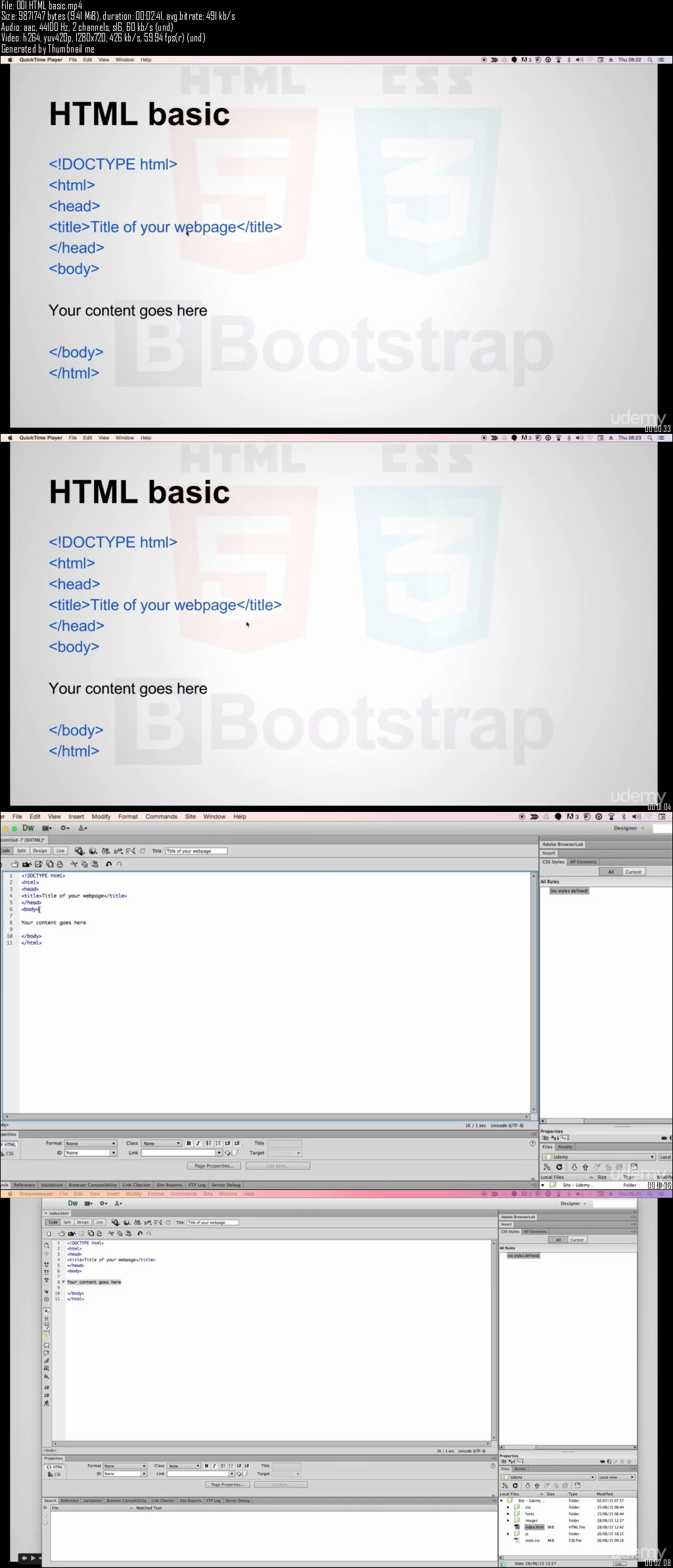
Task: Click Properties help icon in index.html frame
Action: (x=493, y=1465)
